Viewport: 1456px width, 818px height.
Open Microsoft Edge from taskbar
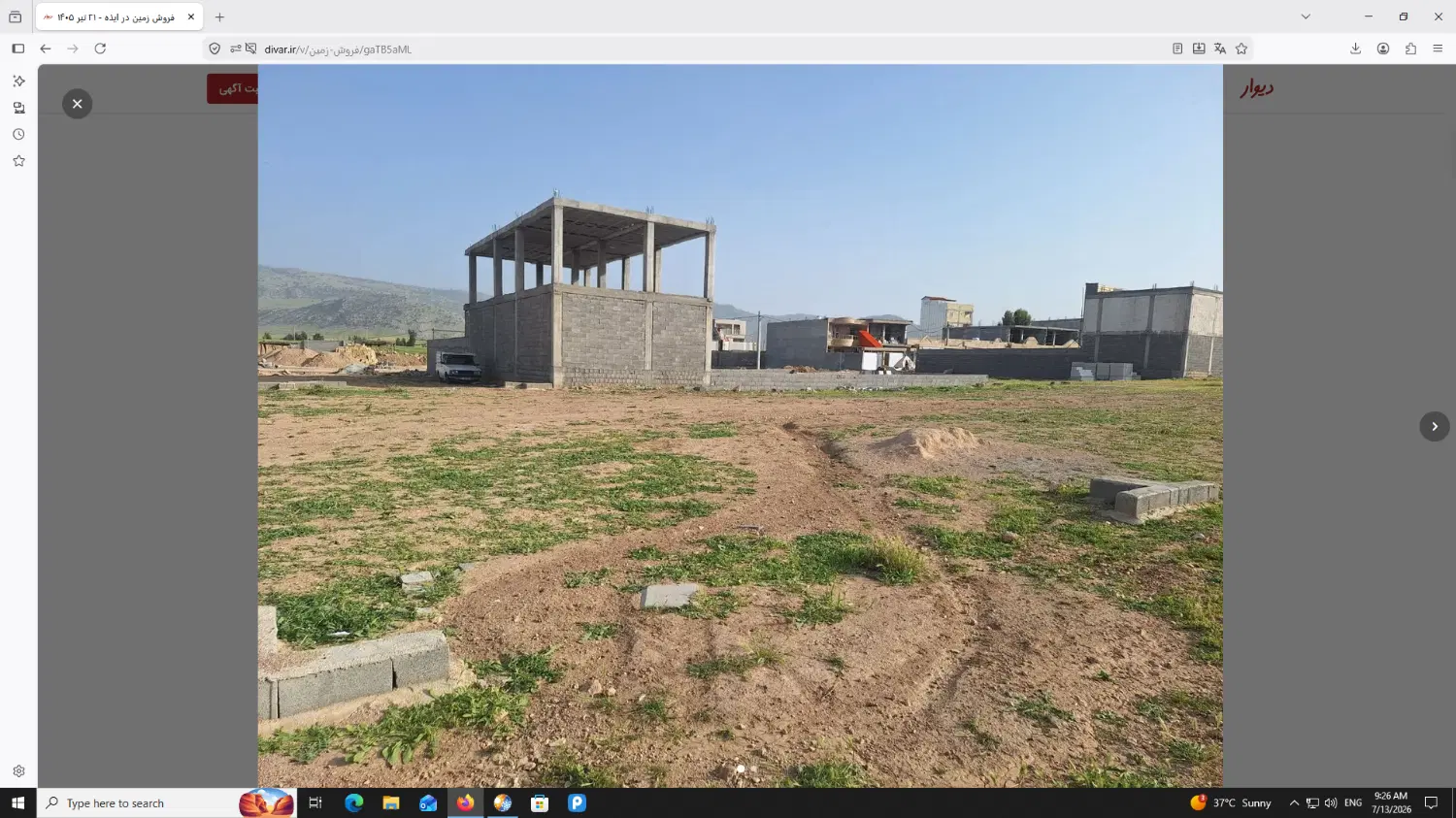pyautogui.click(x=353, y=802)
